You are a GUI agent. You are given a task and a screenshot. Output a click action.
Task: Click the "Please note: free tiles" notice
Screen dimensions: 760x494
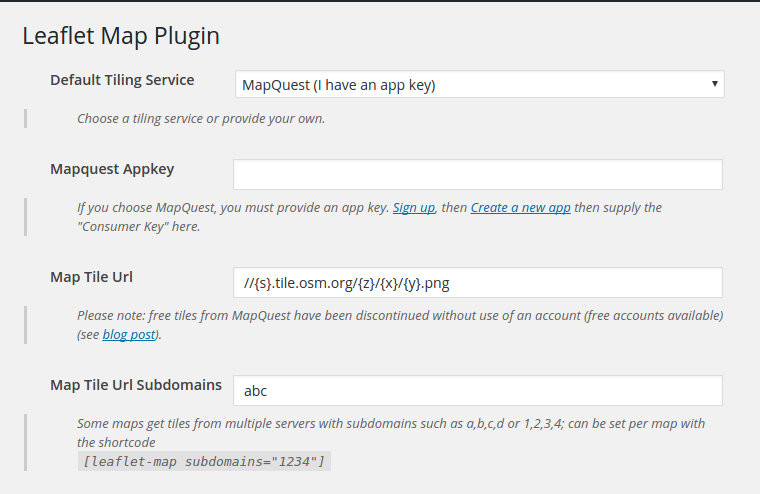click(300, 316)
